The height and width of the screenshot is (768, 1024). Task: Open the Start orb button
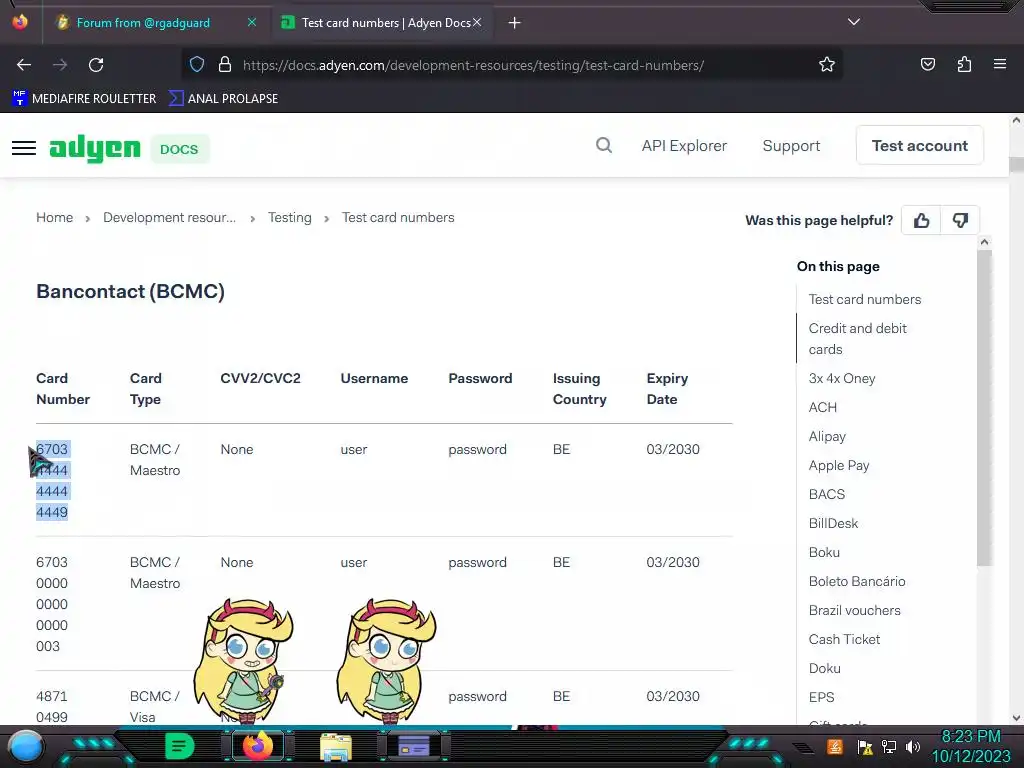(x=25, y=746)
